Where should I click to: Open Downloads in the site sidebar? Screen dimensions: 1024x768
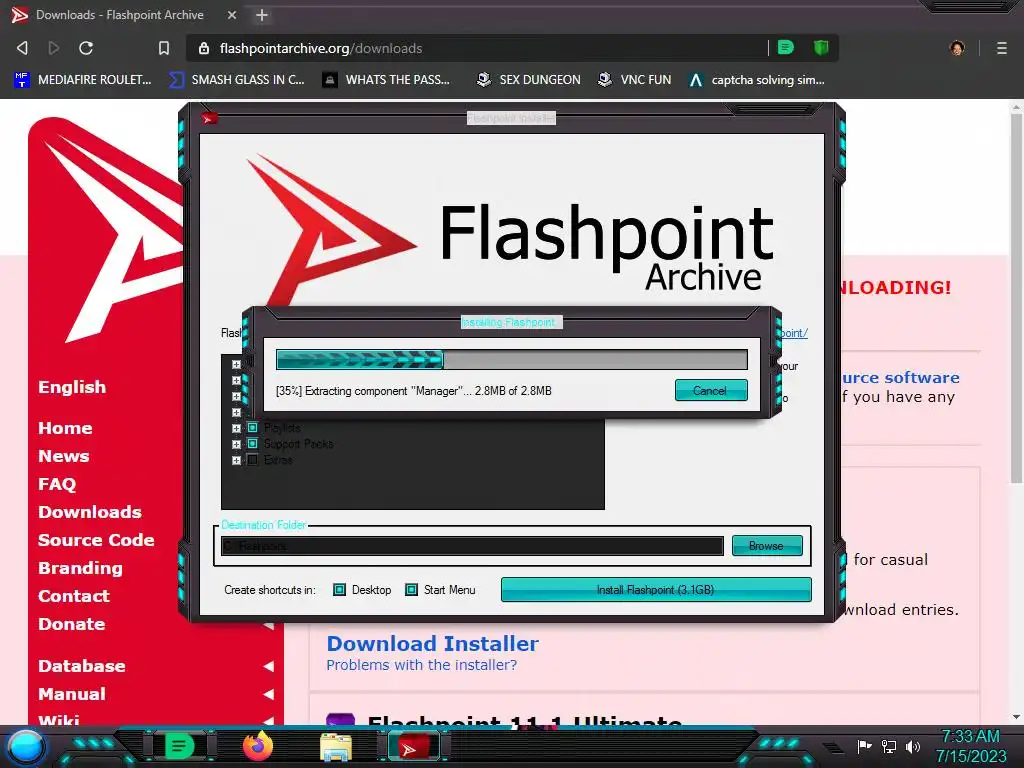click(90, 512)
